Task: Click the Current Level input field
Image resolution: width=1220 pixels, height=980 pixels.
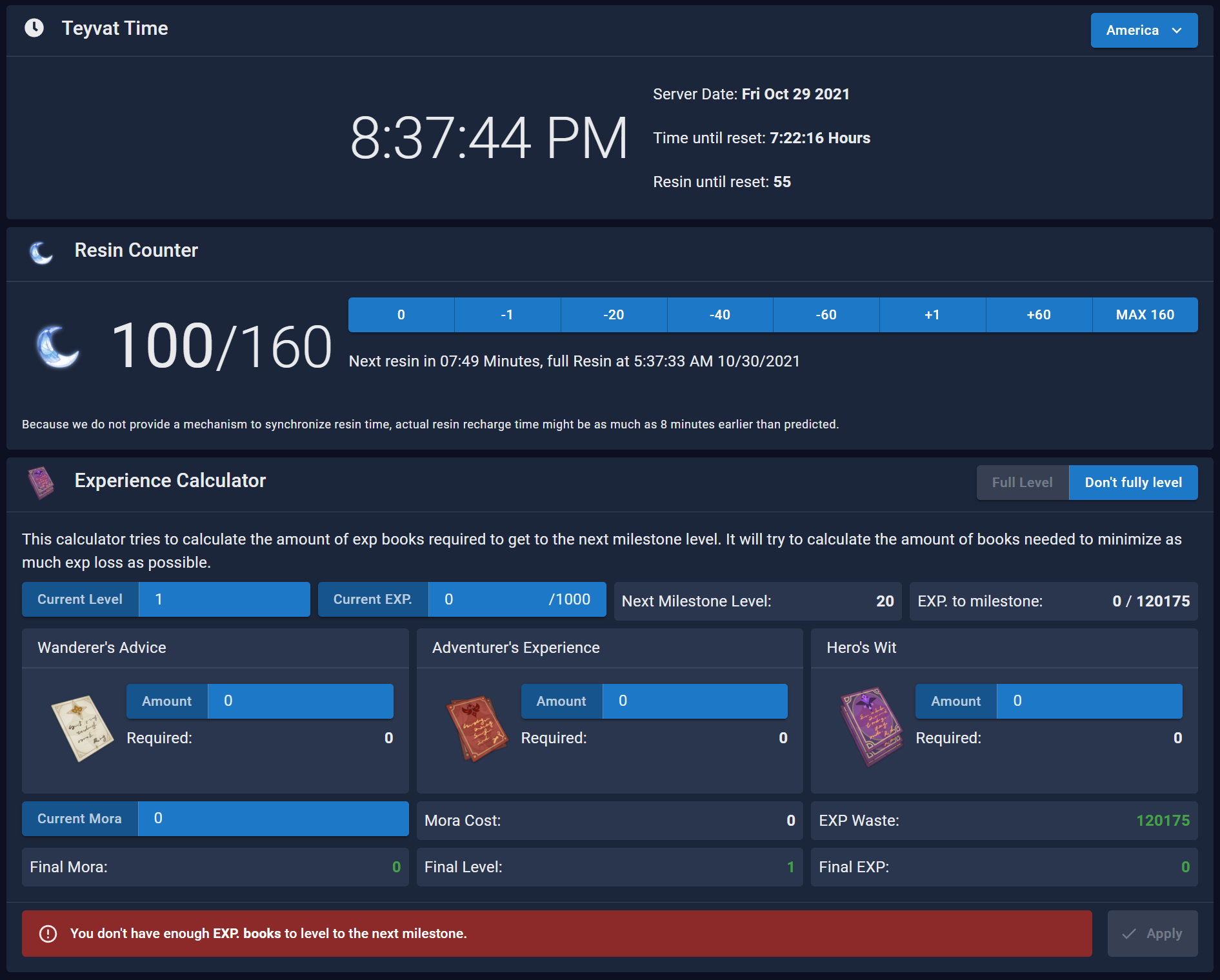Action: click(225, 599)
